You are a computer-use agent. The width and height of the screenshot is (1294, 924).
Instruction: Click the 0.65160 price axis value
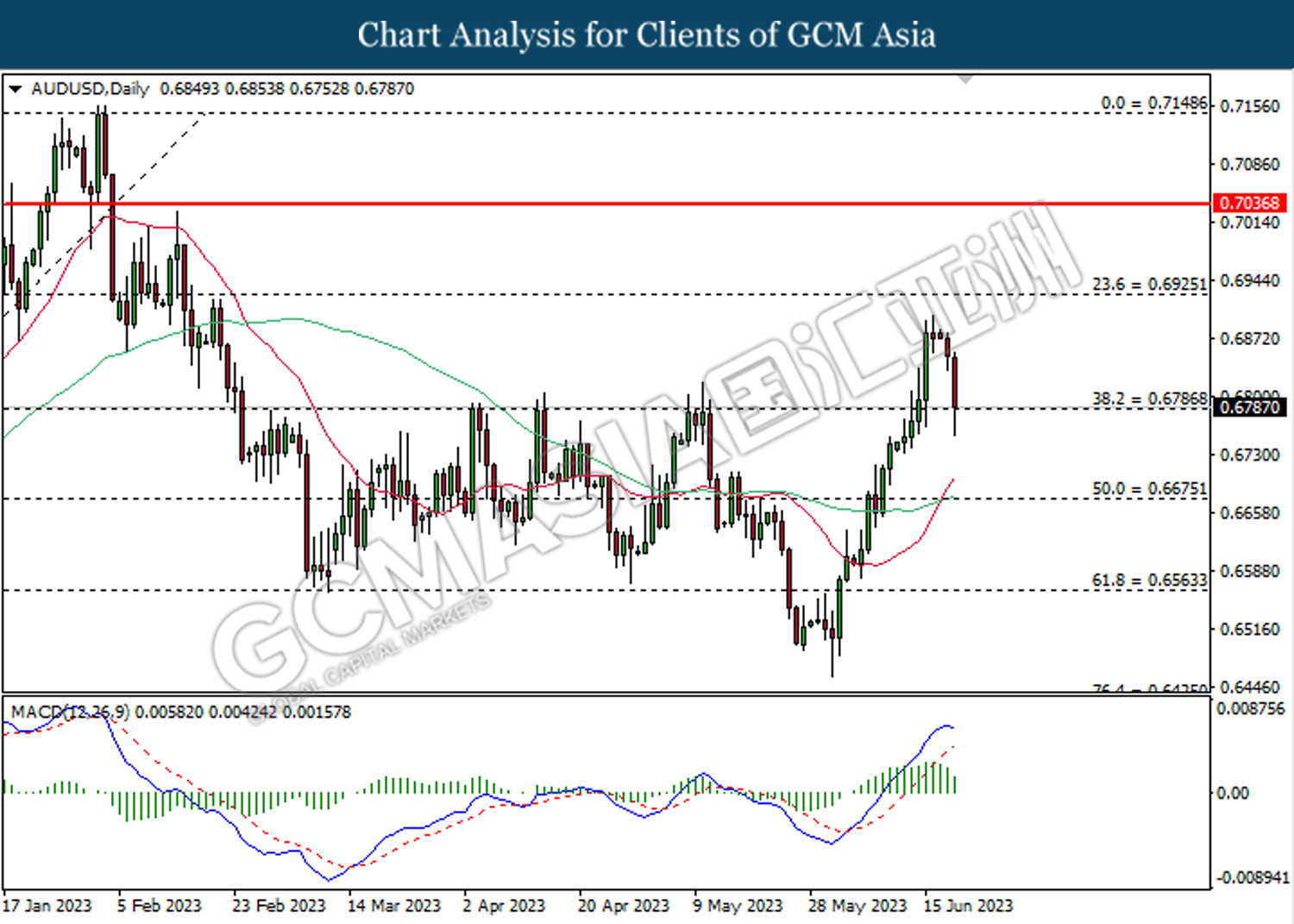[x=1250, y=629]
